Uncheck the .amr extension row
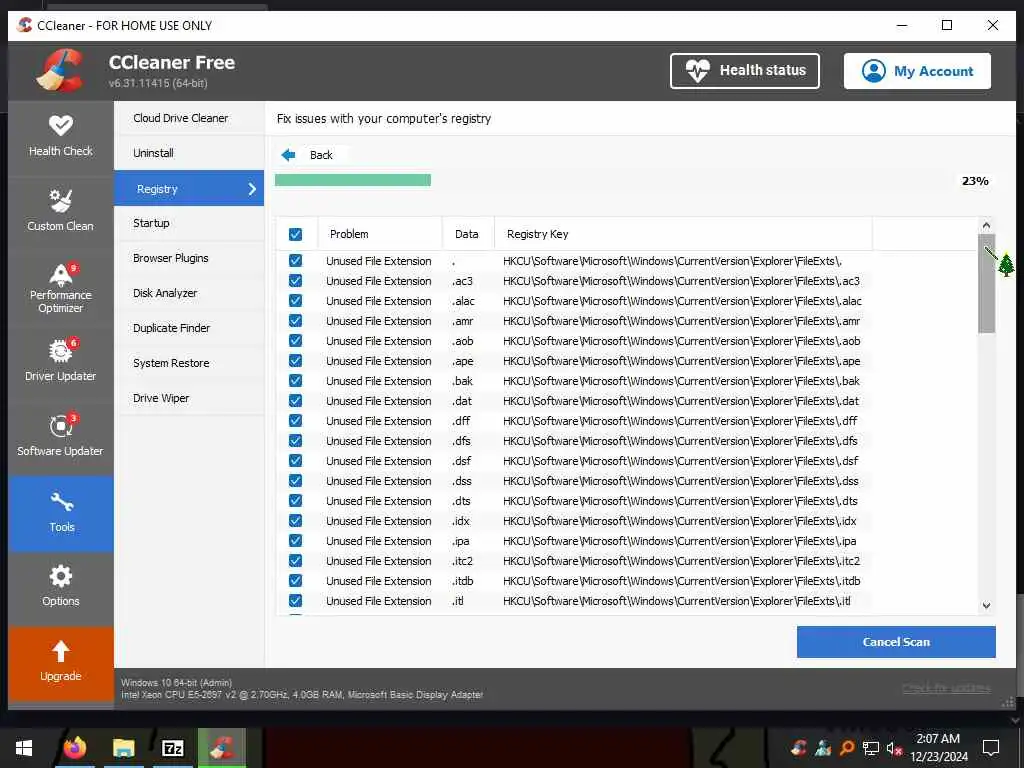This screenshot has height=768, width=1024. point(295,321)
